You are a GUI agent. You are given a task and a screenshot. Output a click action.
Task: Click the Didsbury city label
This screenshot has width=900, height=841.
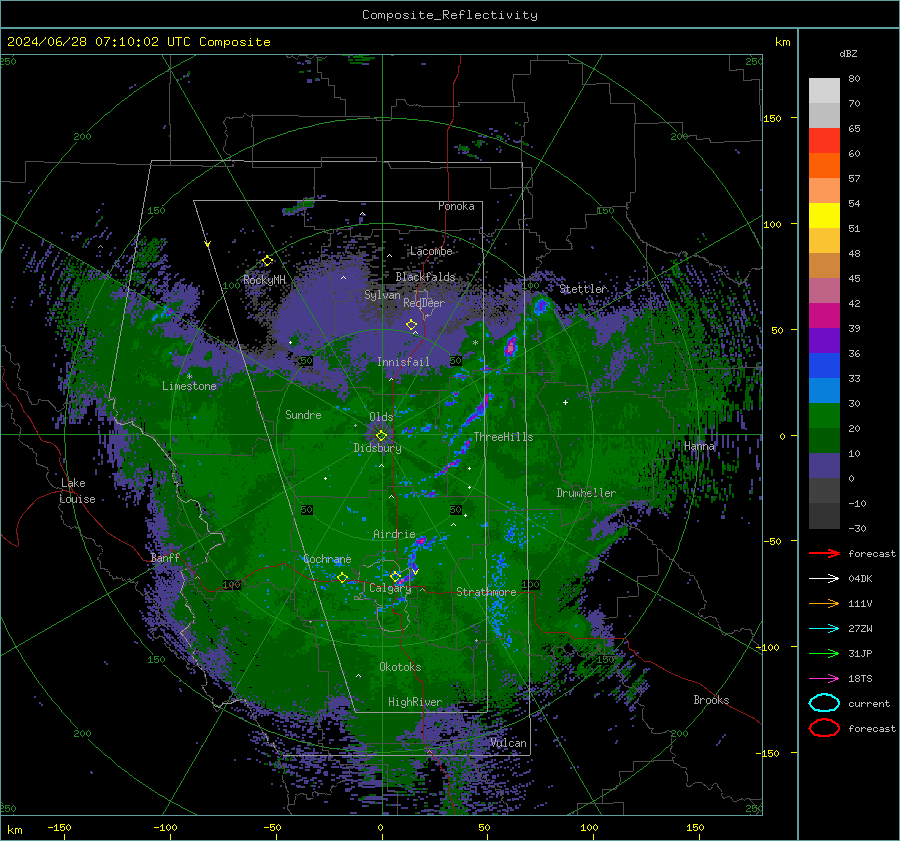tap(377, 448)
